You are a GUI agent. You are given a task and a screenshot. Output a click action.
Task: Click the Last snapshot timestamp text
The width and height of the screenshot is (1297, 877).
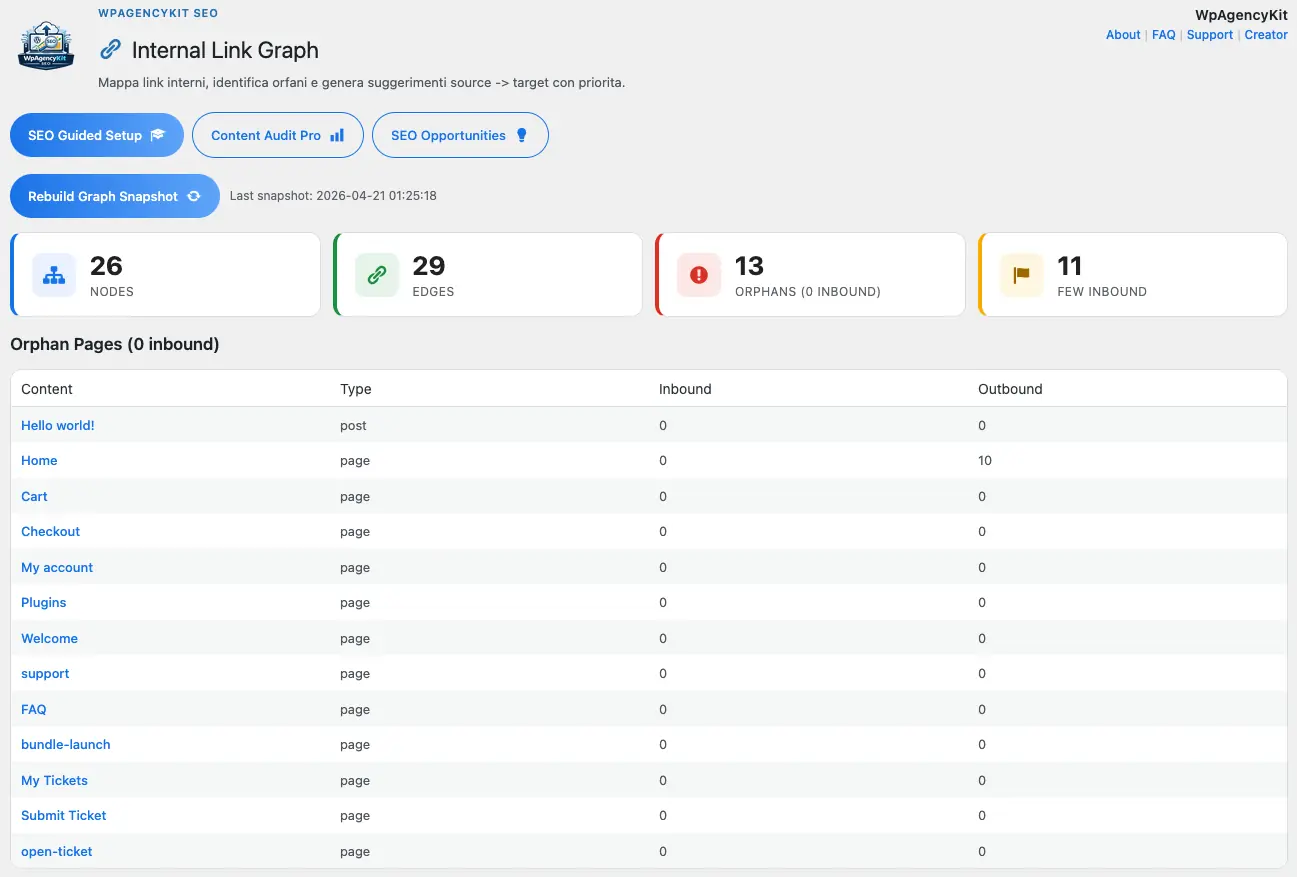pyautogui.click(x=333, y=196)
